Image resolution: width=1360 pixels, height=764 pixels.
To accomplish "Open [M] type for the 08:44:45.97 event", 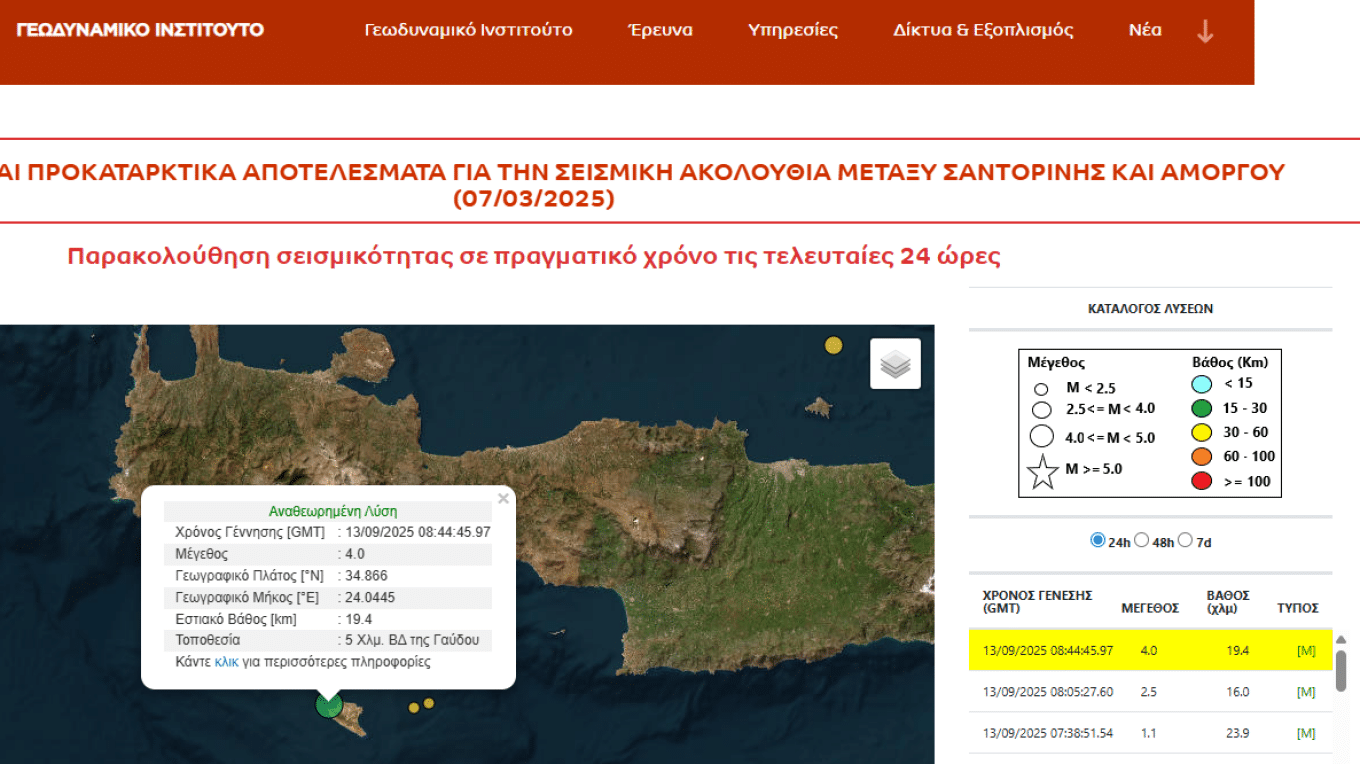I will click(x=1305, y=651).
